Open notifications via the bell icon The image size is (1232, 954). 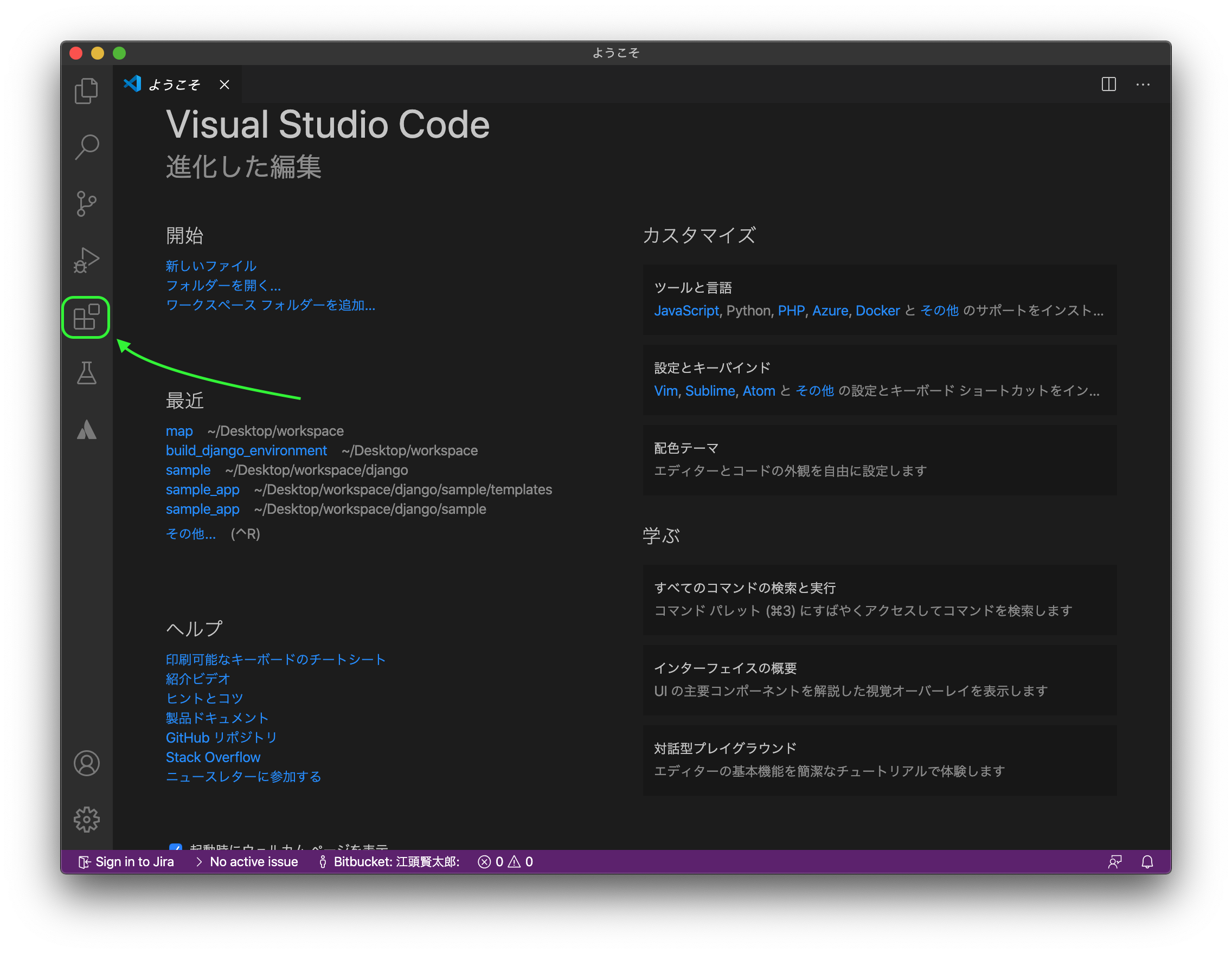(x=1147, y=861)
